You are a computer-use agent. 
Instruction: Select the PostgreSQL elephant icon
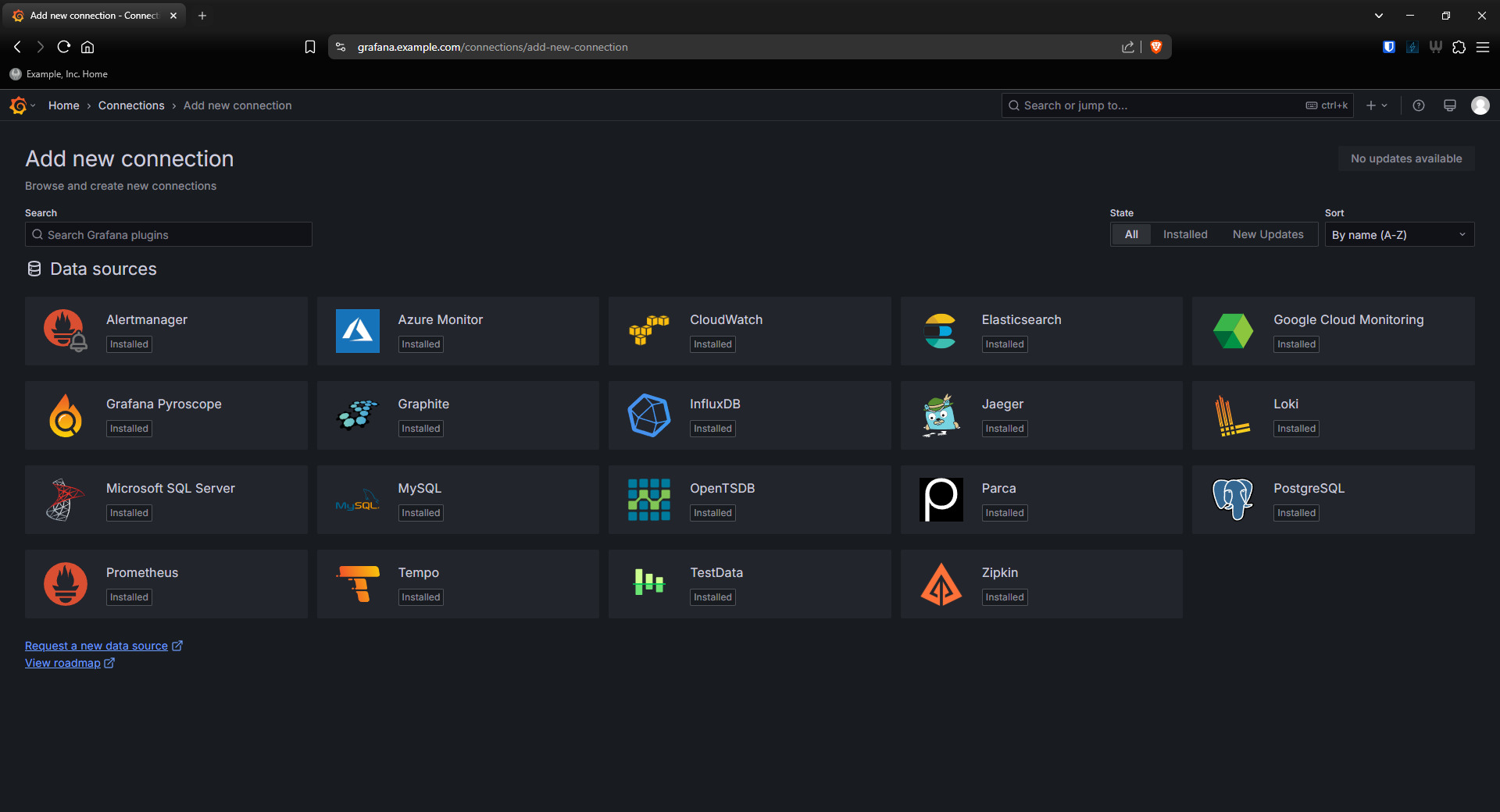[x=1233, y=500]
